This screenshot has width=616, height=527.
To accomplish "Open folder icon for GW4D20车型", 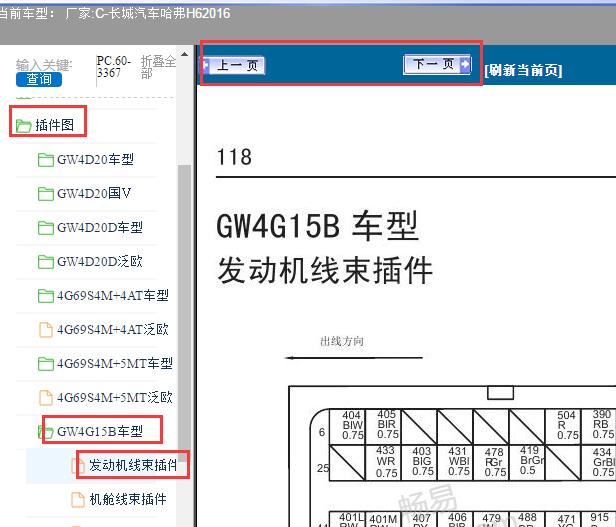I will [46, 160].
